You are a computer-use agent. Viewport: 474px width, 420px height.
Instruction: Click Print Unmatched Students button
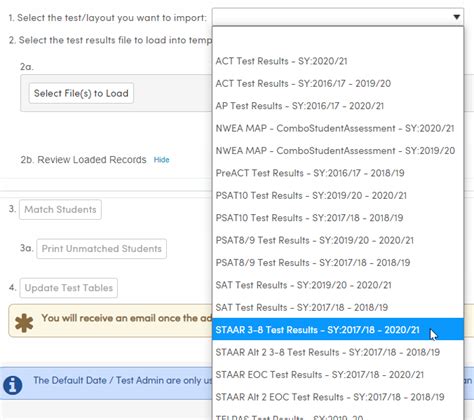tap(102, 249)
